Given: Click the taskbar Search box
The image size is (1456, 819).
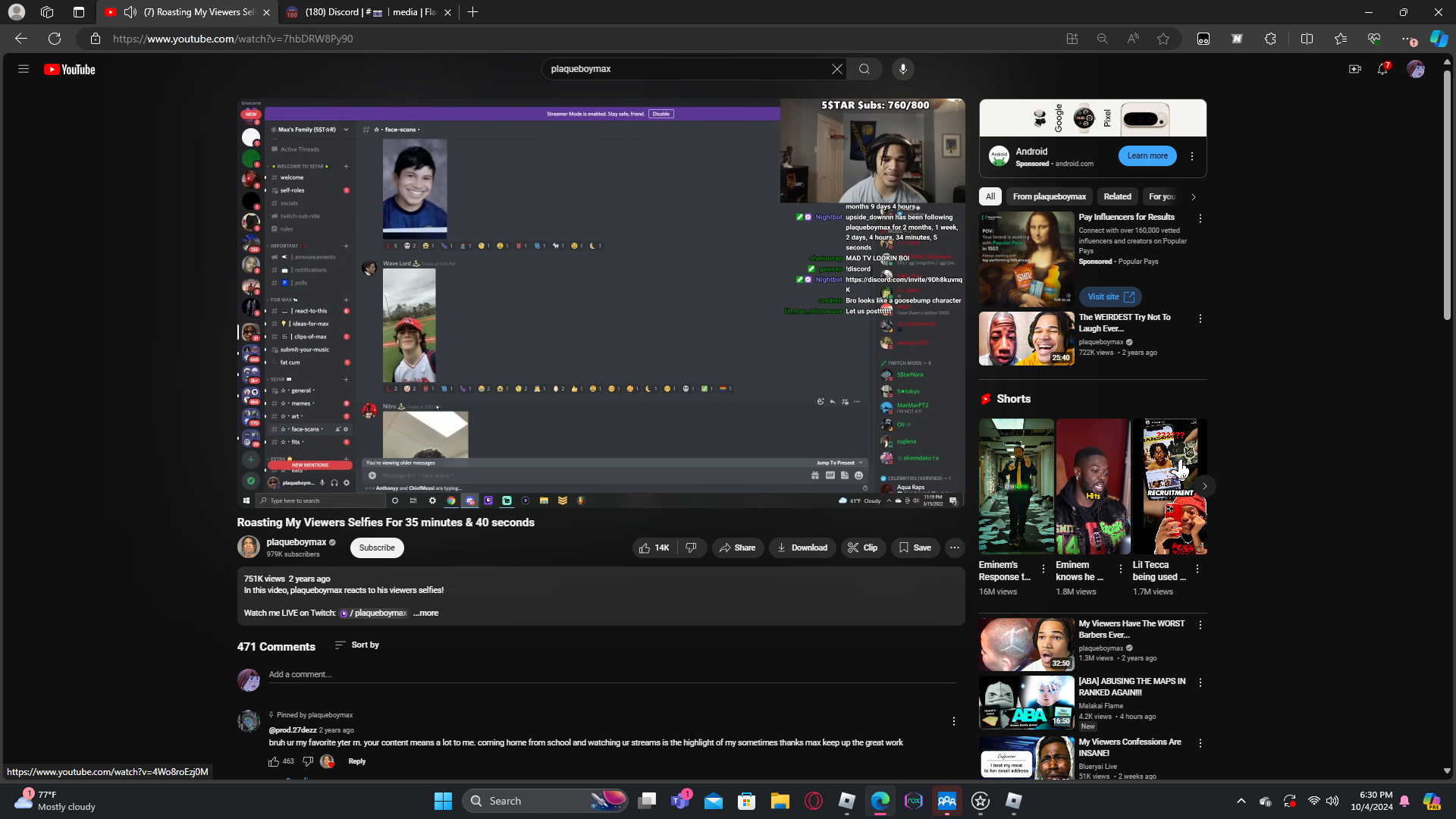Looking at the screenshot, I should coord(544,801).
